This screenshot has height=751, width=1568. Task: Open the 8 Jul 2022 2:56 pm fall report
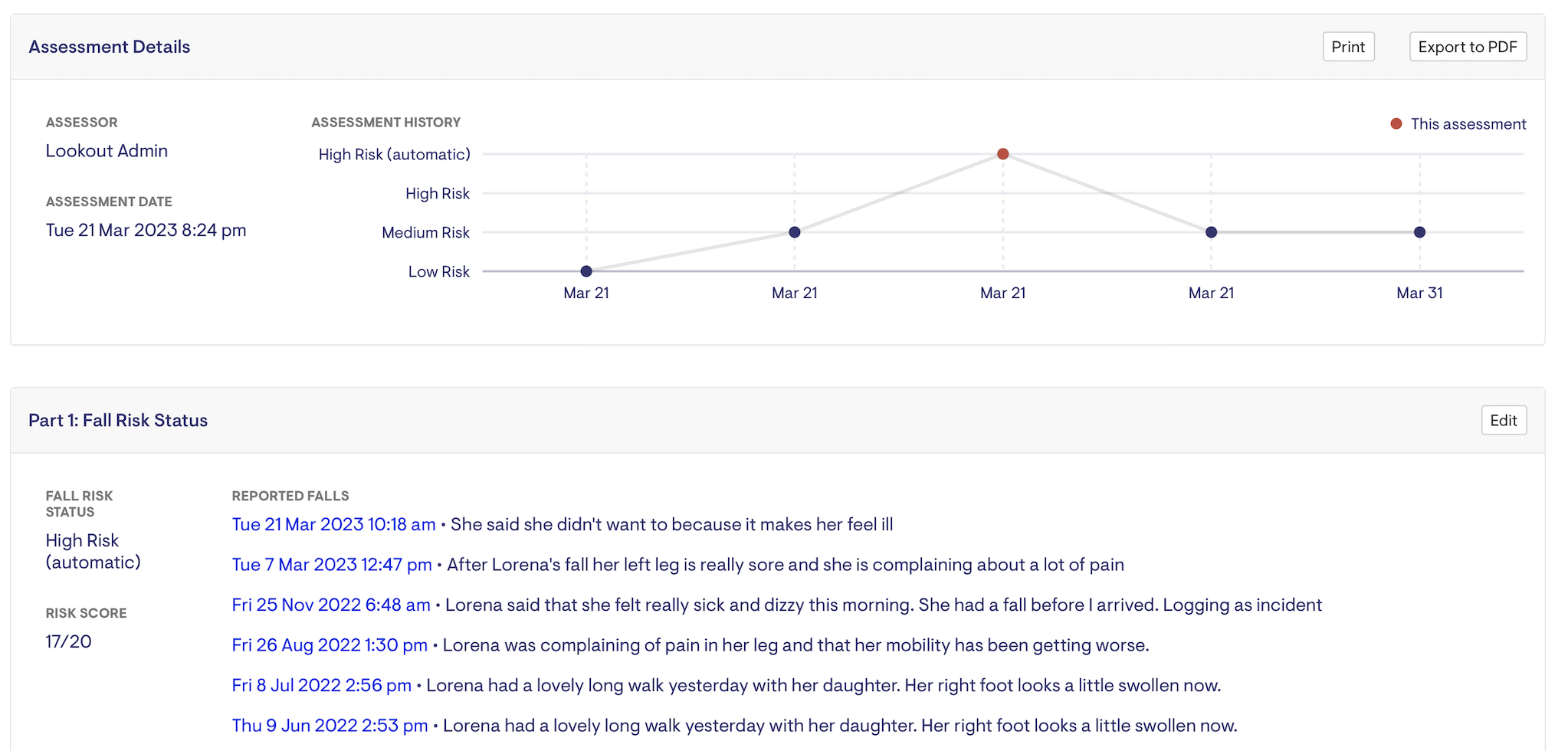tap(322, 685)
